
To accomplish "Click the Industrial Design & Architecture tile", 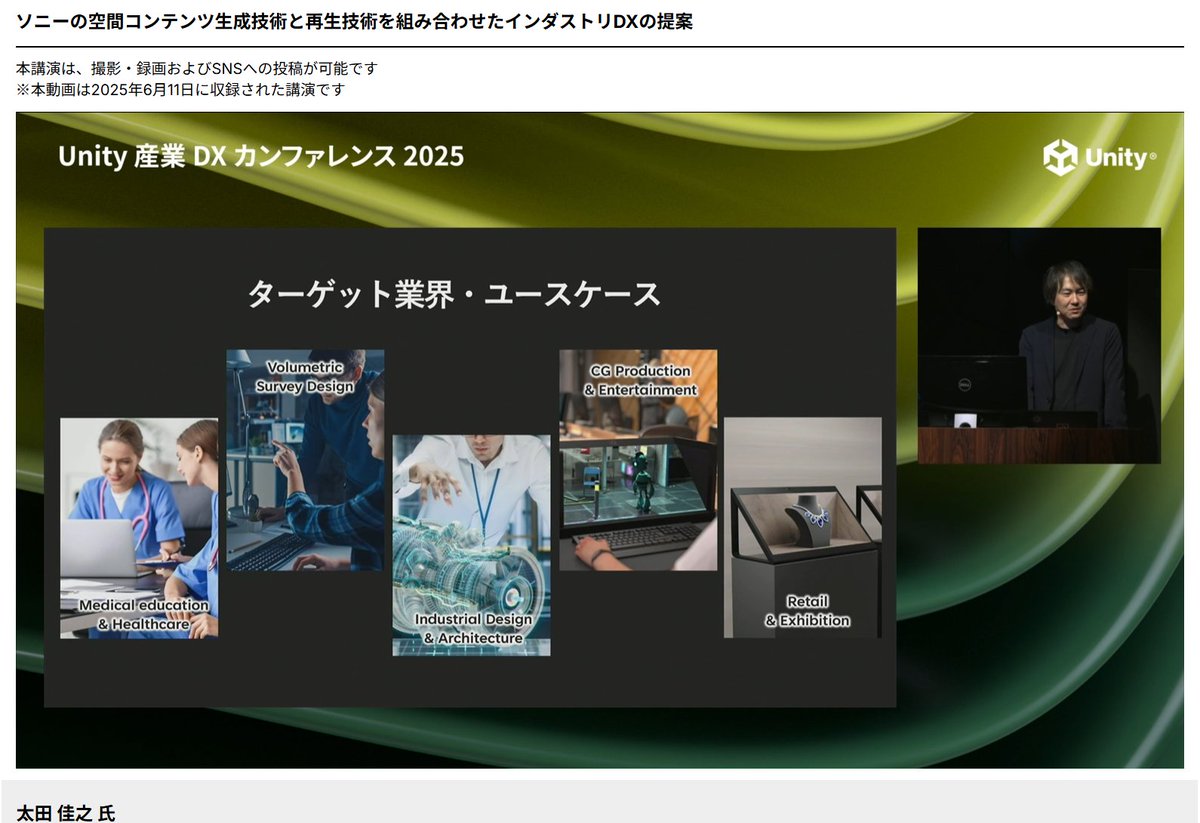I will [471, 545].
